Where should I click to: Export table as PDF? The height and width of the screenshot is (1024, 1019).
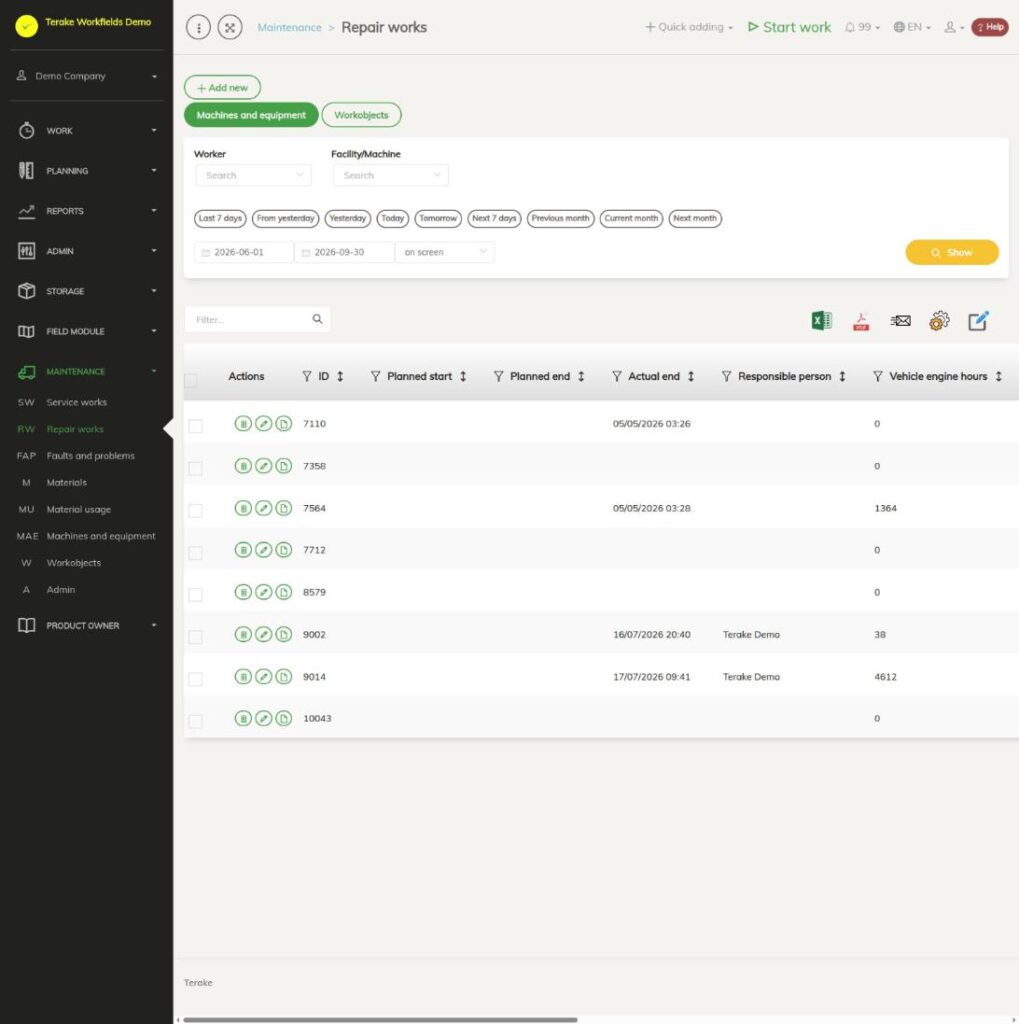(861, 321)
